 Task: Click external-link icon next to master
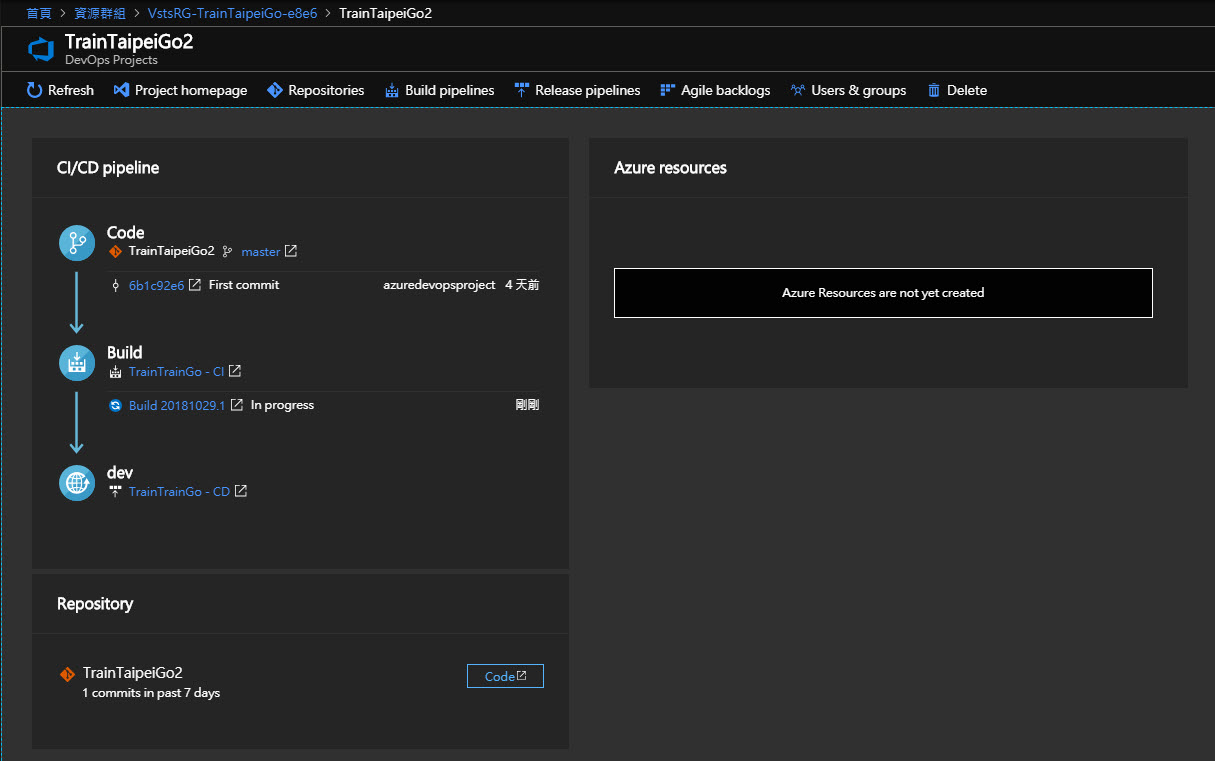coord(291,251)
